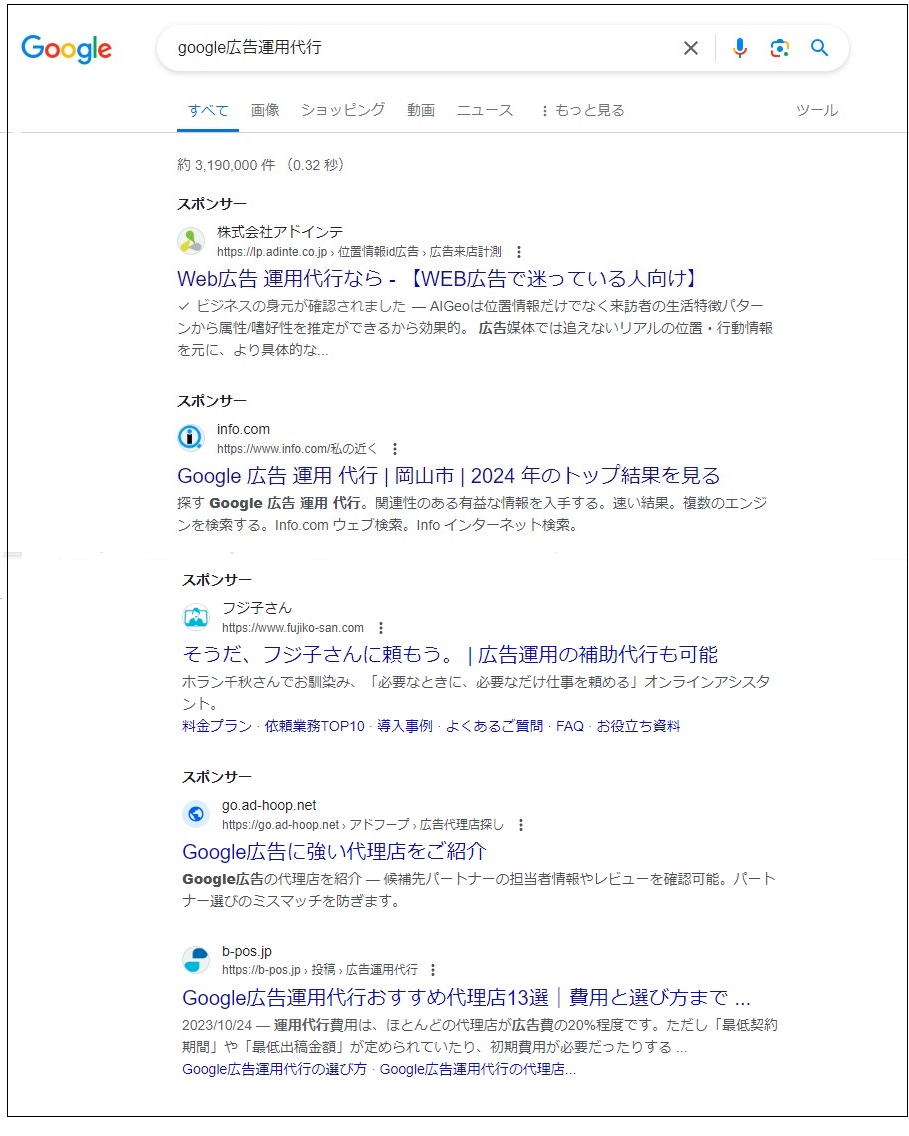
Task: Open Google広告運用代行おすすめ代理店13選 result
Action: (466, 998)
